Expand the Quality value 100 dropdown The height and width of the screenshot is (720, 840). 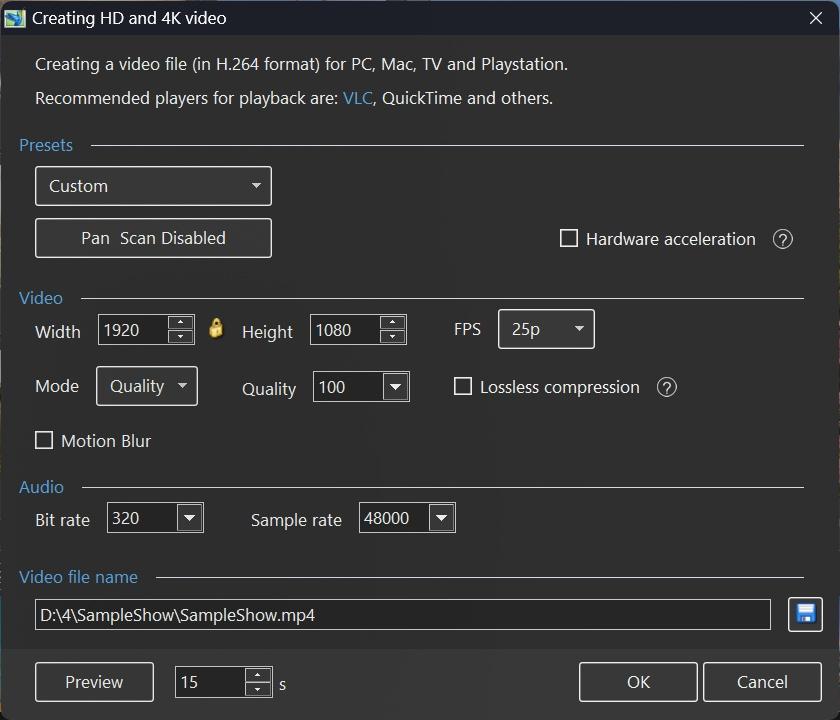395,387
